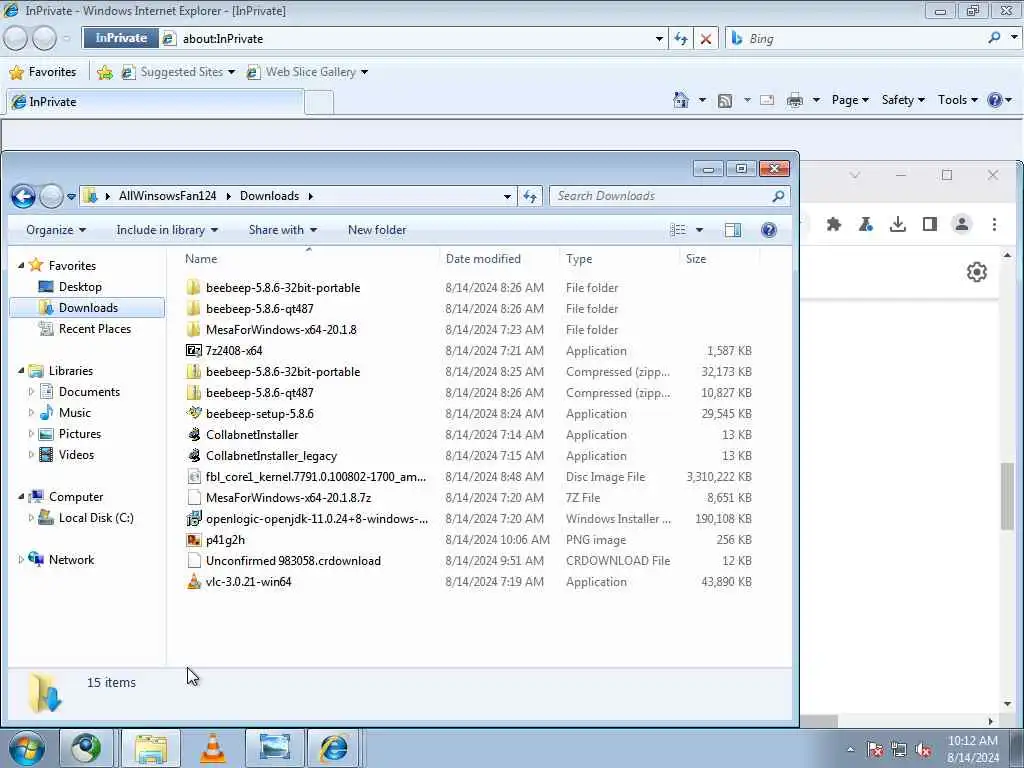Click Internet Explorer home icon
Image resolution: width=1024 pixels, height=768 pixels.
pos(680,100)
